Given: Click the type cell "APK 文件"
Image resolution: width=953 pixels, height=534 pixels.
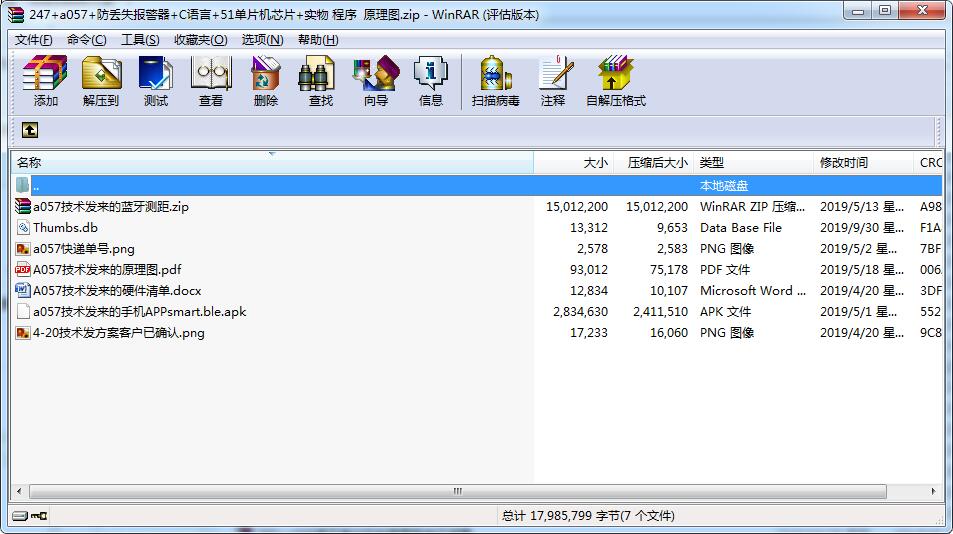Looking at the screenshot, I should 725,312.
